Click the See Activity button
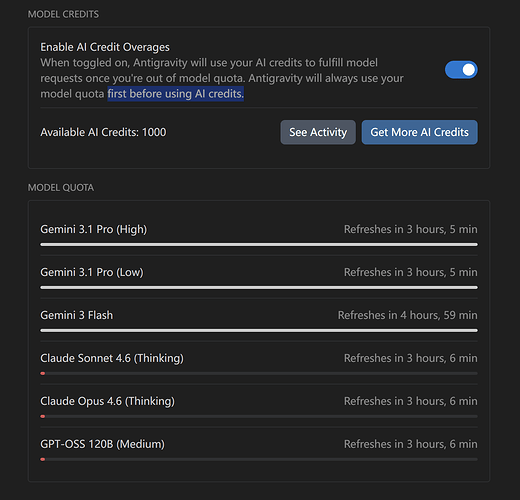The width and height of the screenshot is (520, 500). (318, 132)
